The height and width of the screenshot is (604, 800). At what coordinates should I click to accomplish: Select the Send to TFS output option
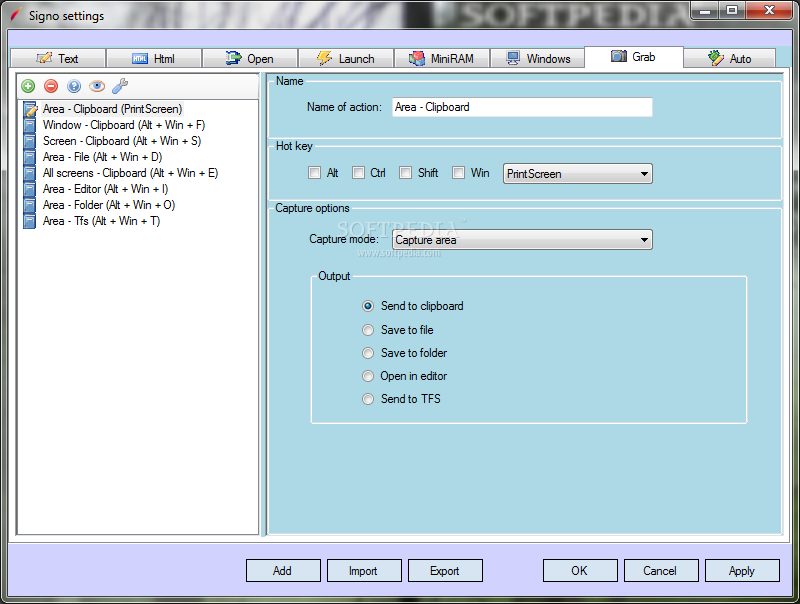pos(368,399)
